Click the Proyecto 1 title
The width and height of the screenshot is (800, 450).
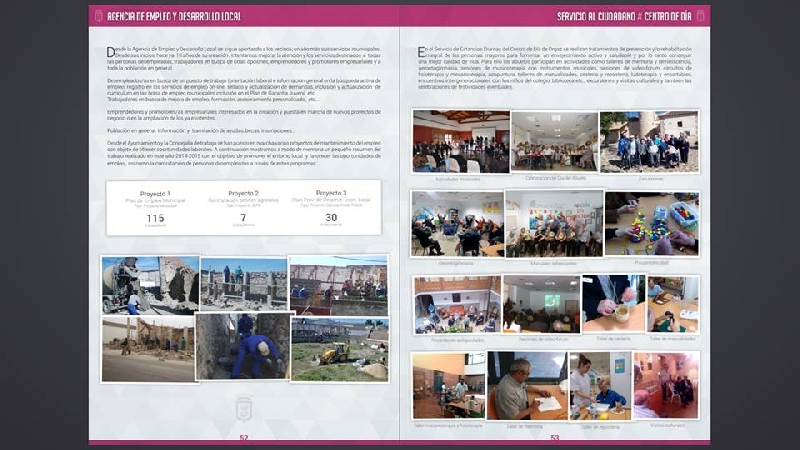[x=155, y=194]
